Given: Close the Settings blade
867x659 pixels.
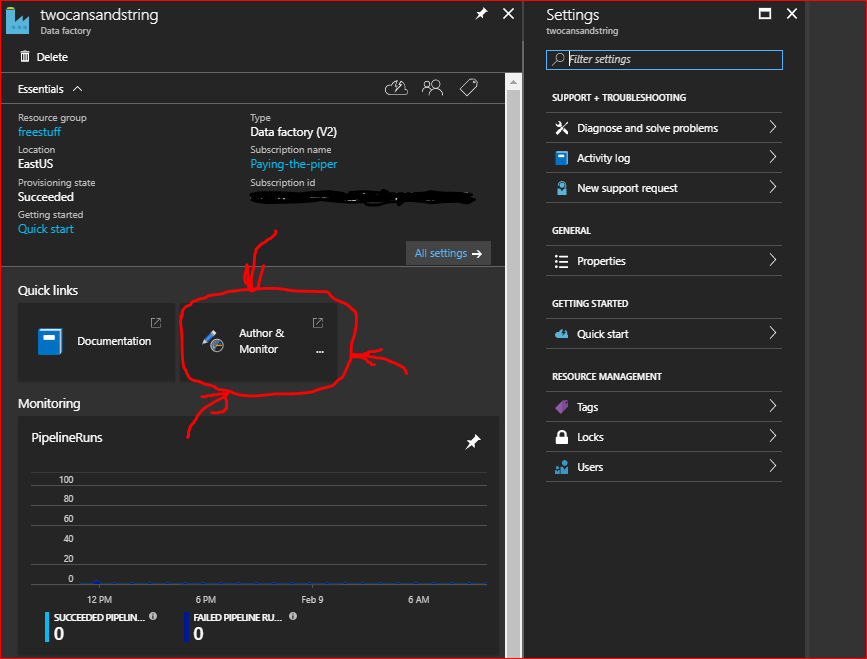Looking at the screenshot, I should point(792,14).
